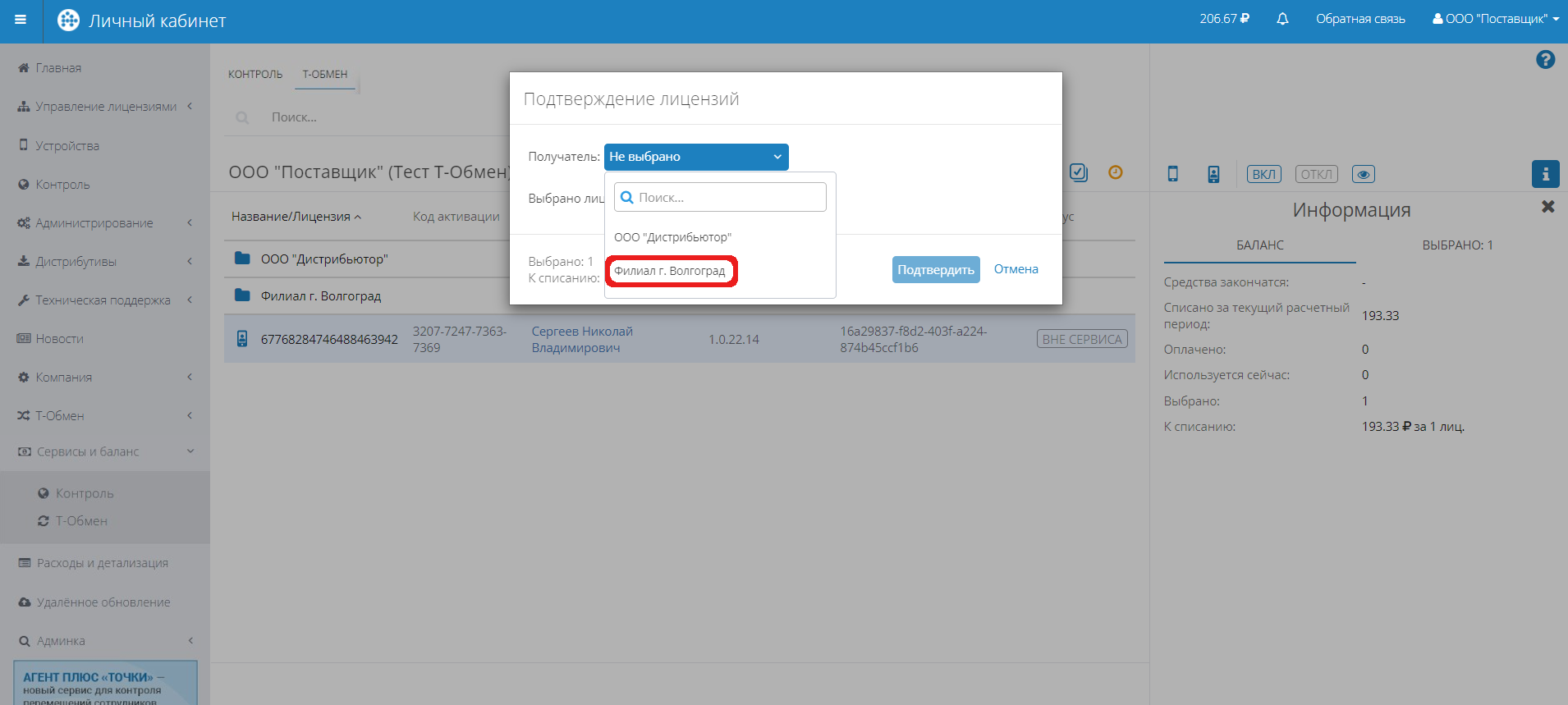The height and width of the screenshot is (705, 1568).
Task: Click the recipient search field in dropdown
Action: pyautogui.click(x=721, y=198)
